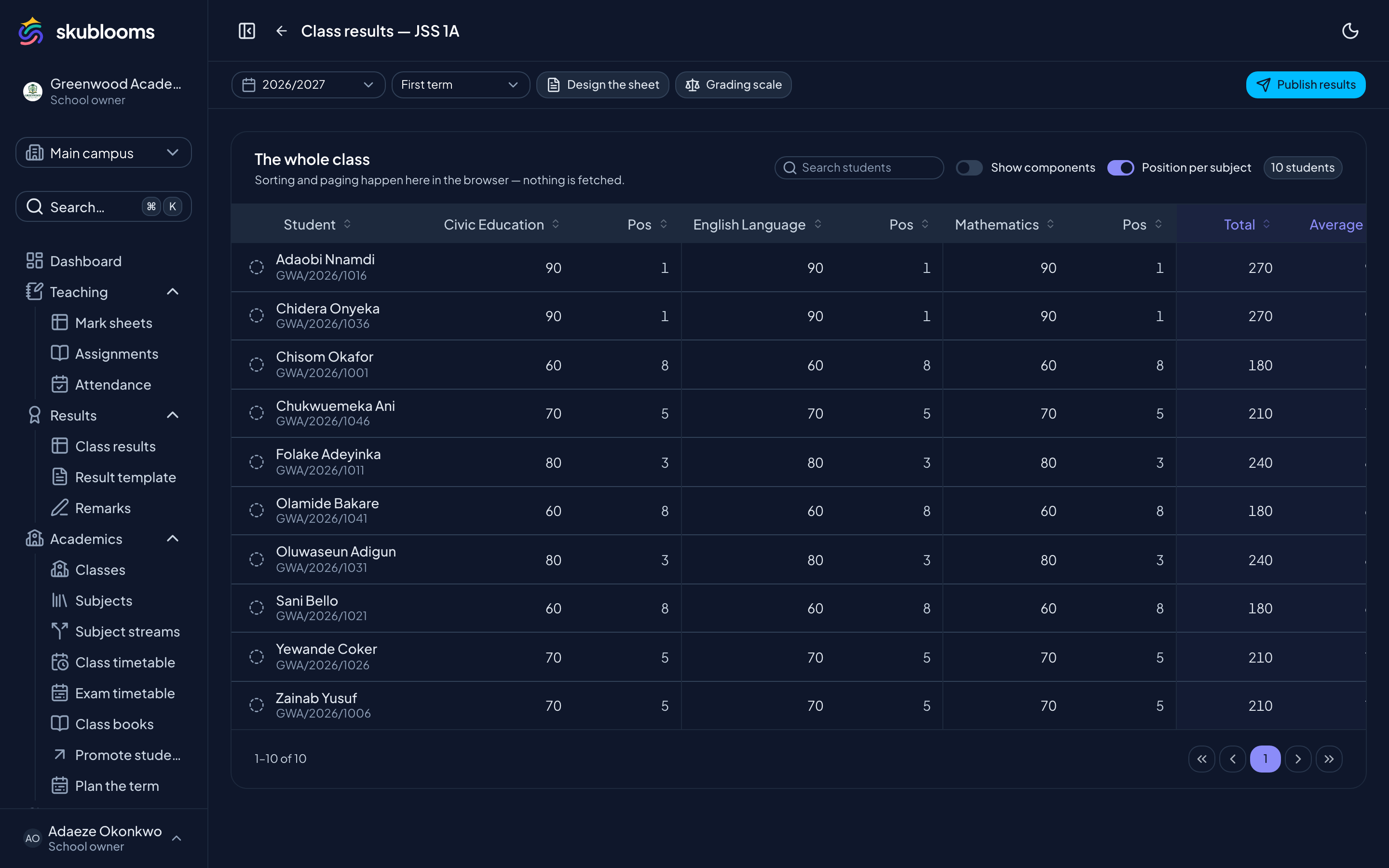Toggle Show components switch

pyautogui.click(x=969, y=168)
